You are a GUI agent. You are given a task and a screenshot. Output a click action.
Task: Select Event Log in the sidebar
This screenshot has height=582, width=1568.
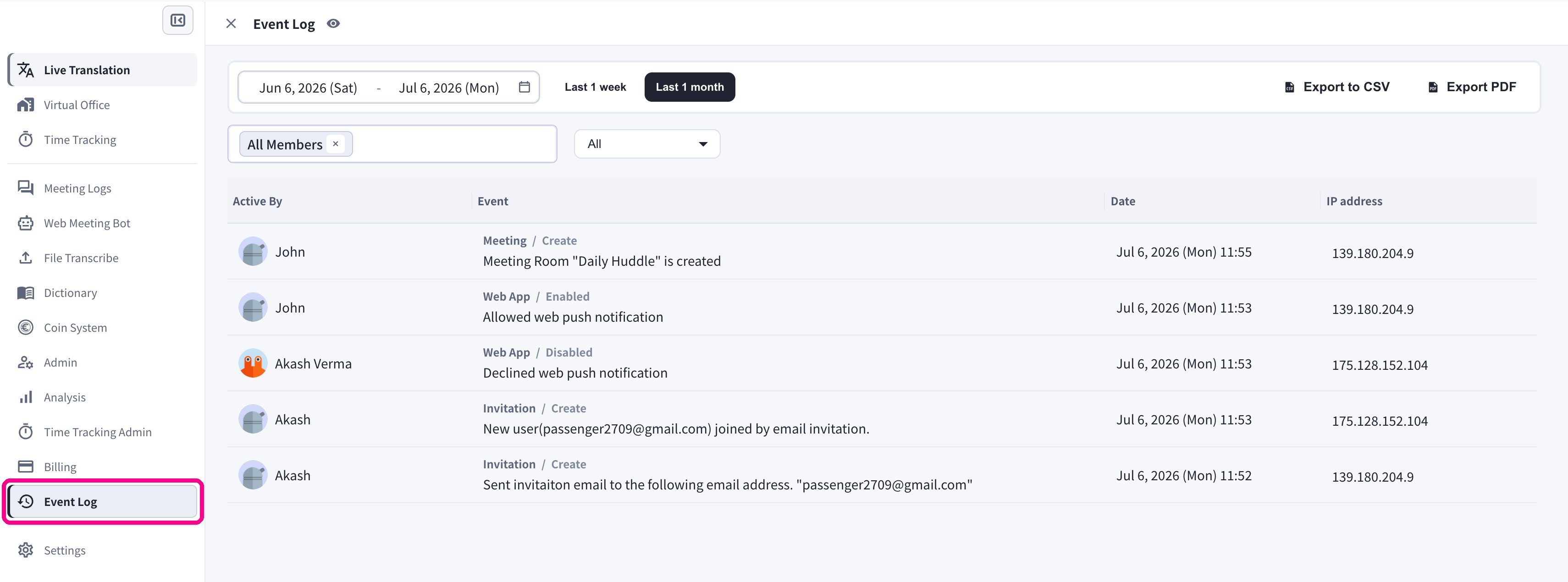click(102, 501)
